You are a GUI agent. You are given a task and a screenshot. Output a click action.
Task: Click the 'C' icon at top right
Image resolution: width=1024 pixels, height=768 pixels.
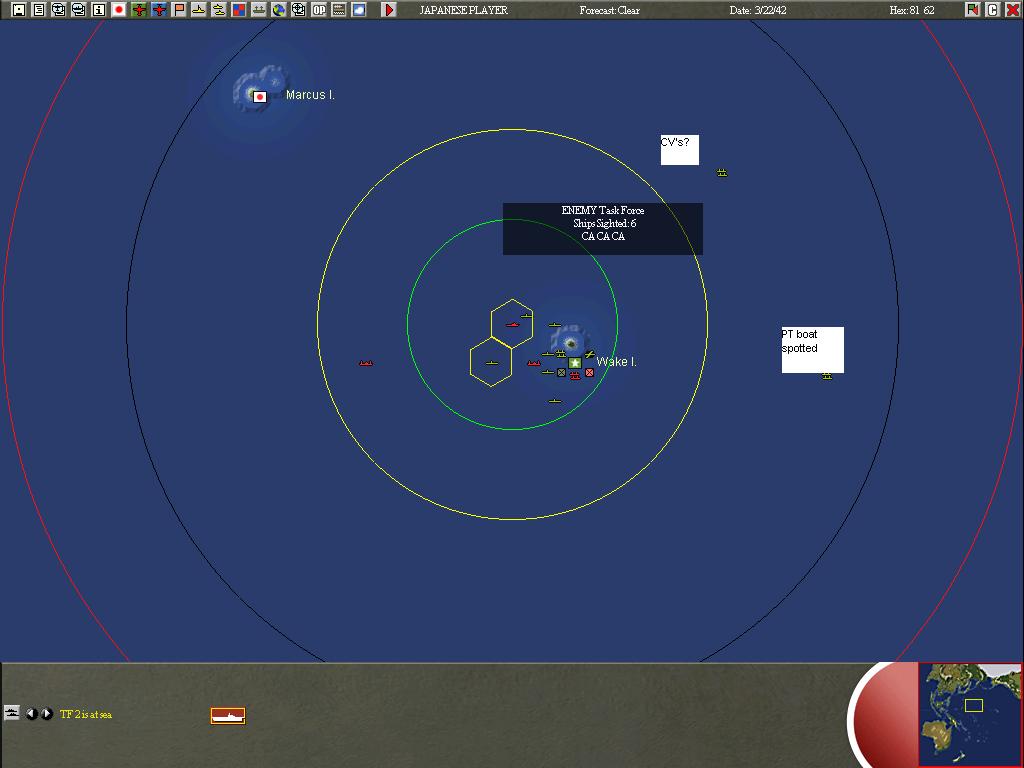pyautogui.click(x=993, y=10)
